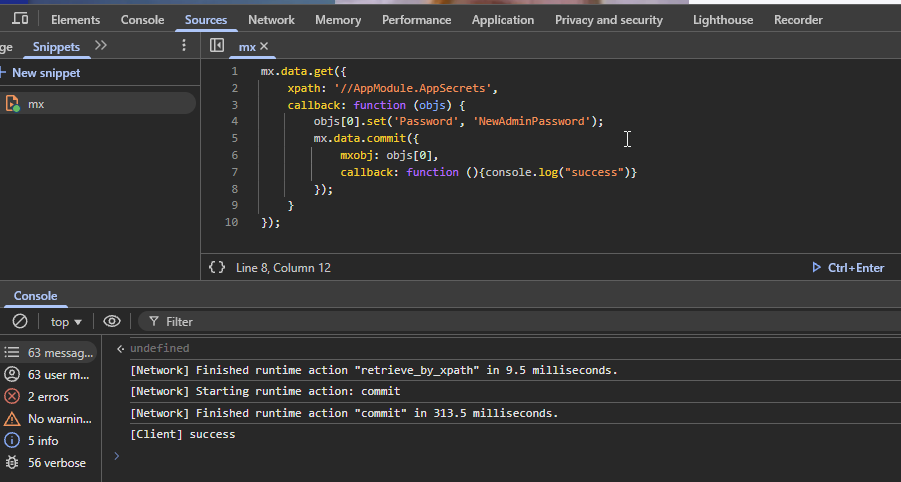Screen dimensions: 901x482
Task: Toggle live expression eye icon
Action: click(x=112, y=321)
